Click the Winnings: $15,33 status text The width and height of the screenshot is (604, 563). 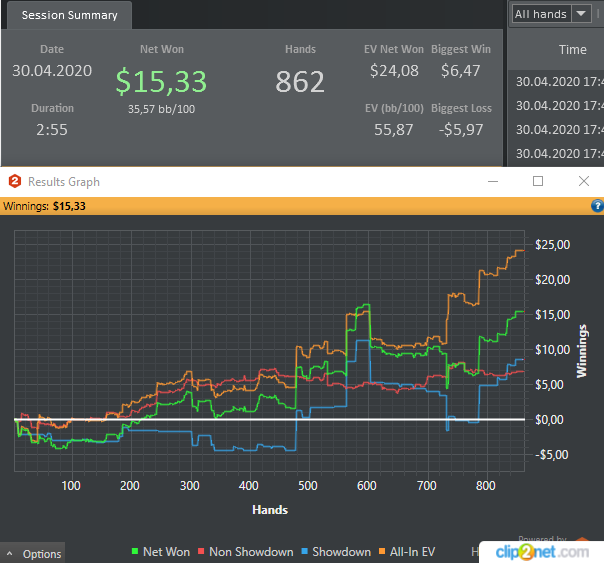44,206
